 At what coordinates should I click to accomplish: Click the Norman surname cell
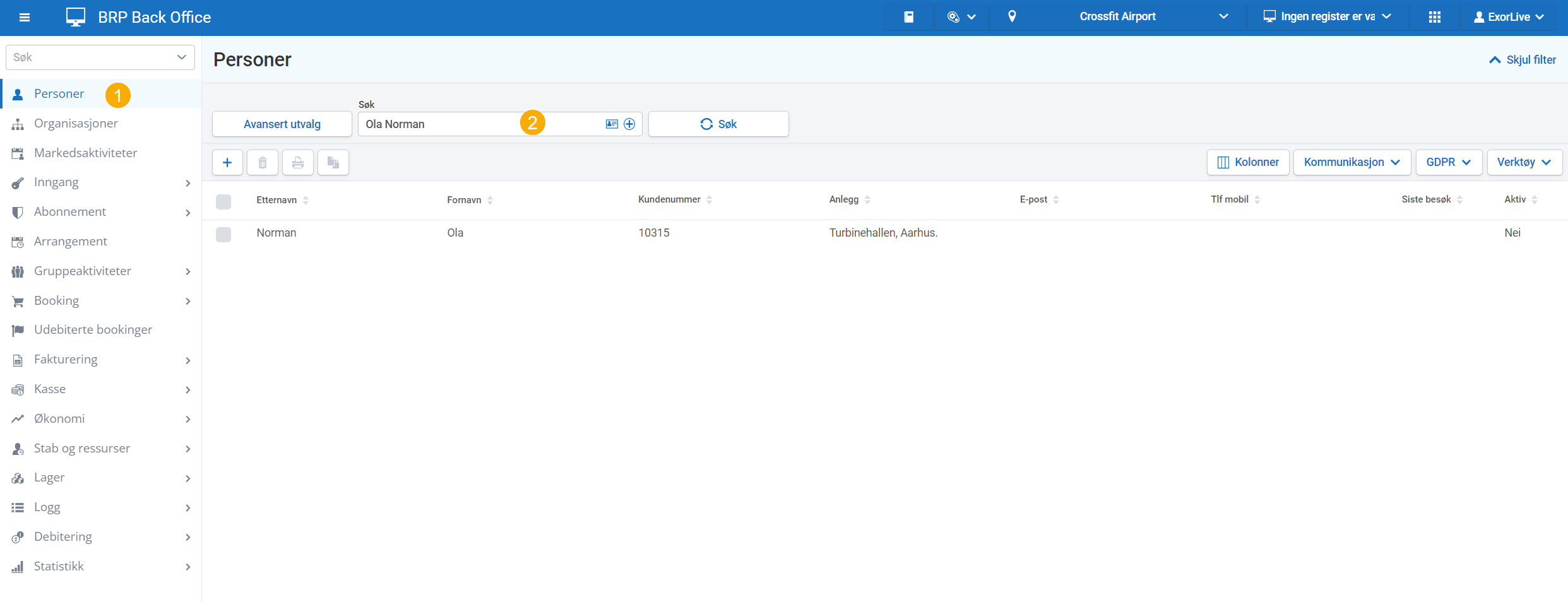click(x=276, y=233)
